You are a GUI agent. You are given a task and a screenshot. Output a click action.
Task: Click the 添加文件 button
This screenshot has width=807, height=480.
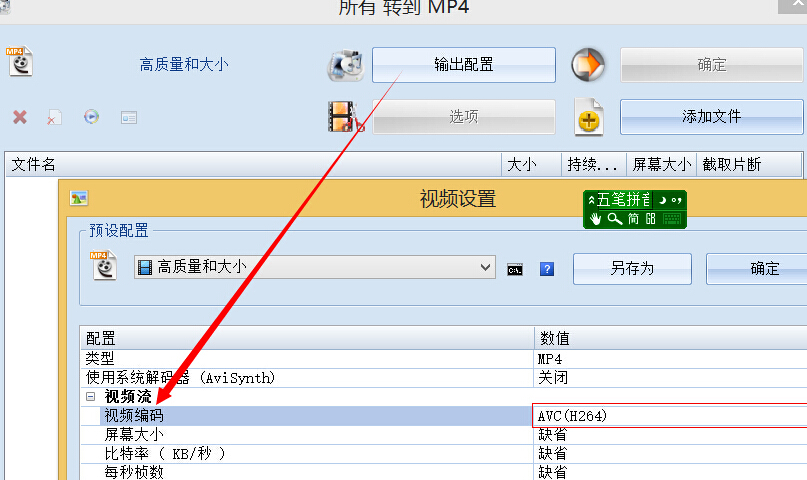point(711,117)
